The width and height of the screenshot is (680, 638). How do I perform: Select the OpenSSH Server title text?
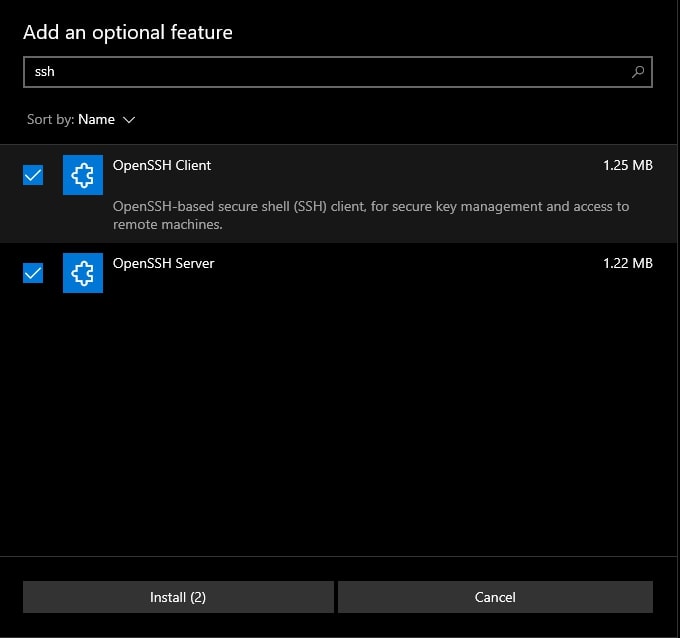click(163, 263)
